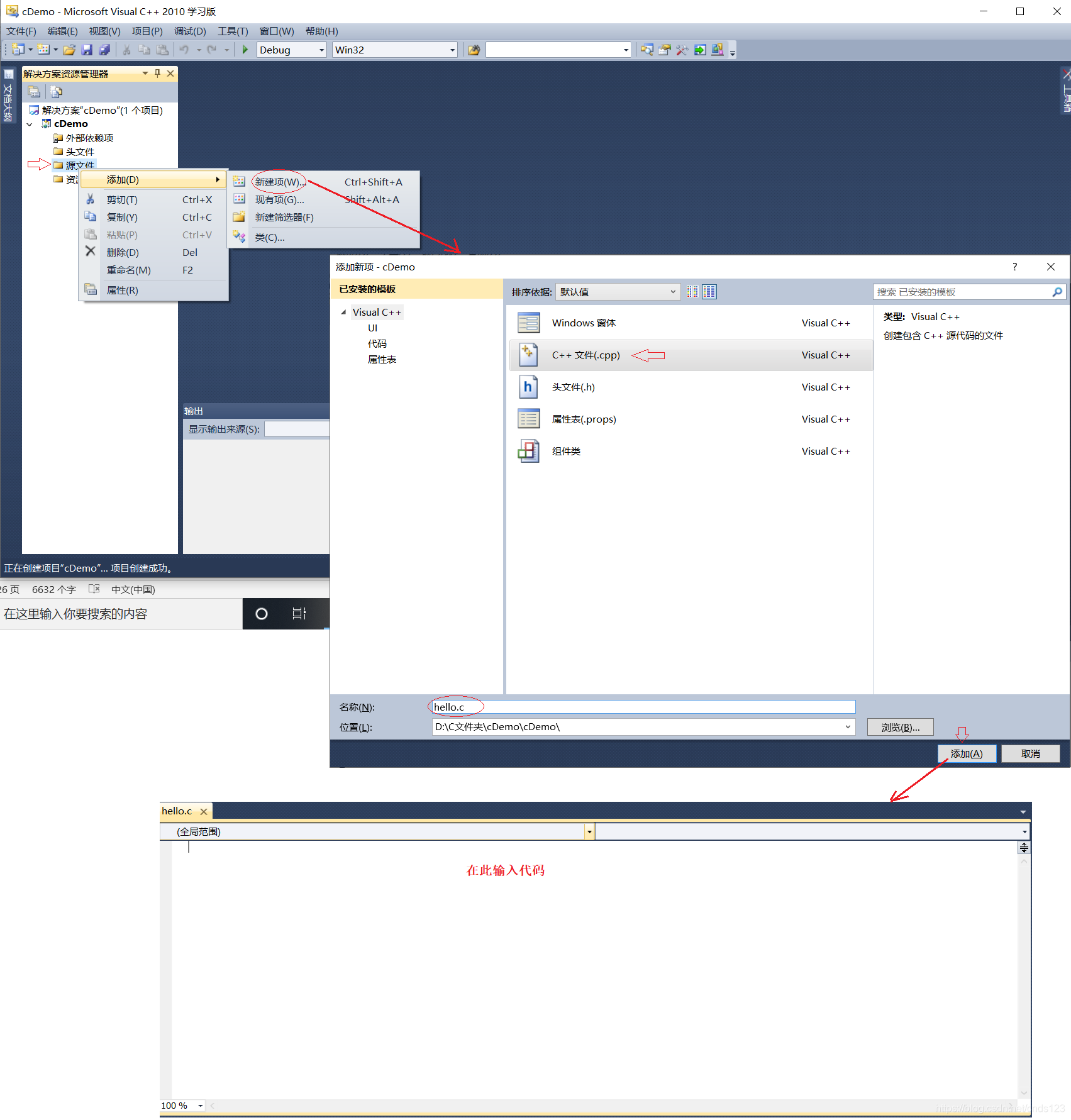Viewport: 1071px width, 1120px height.
Task: Click the Extension Manager toolbar icon
Action: click(x=718, y=50)
